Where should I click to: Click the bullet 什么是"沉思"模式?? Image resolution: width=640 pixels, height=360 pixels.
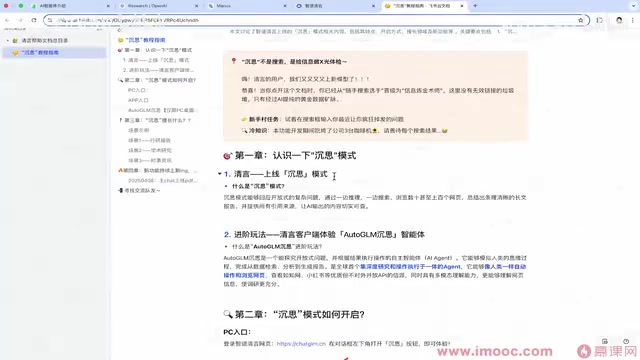(x=258, y=186)
